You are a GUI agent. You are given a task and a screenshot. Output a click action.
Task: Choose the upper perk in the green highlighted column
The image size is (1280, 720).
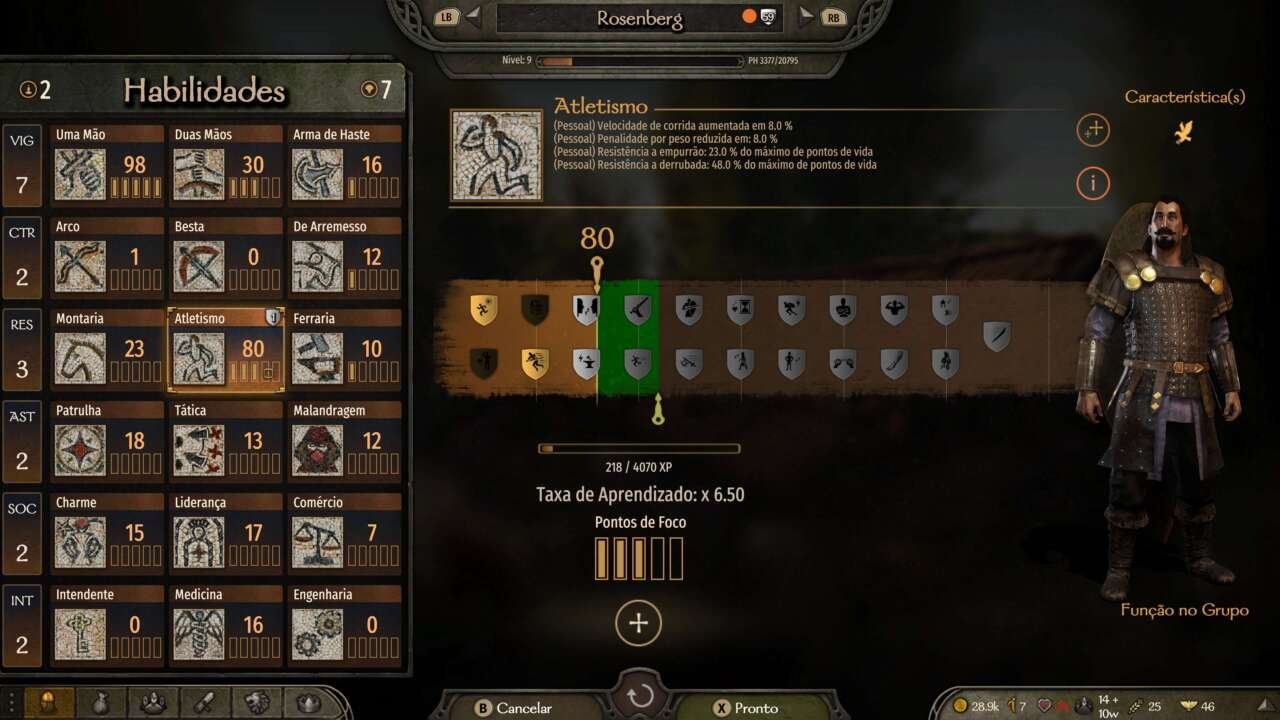pos(638,309)
